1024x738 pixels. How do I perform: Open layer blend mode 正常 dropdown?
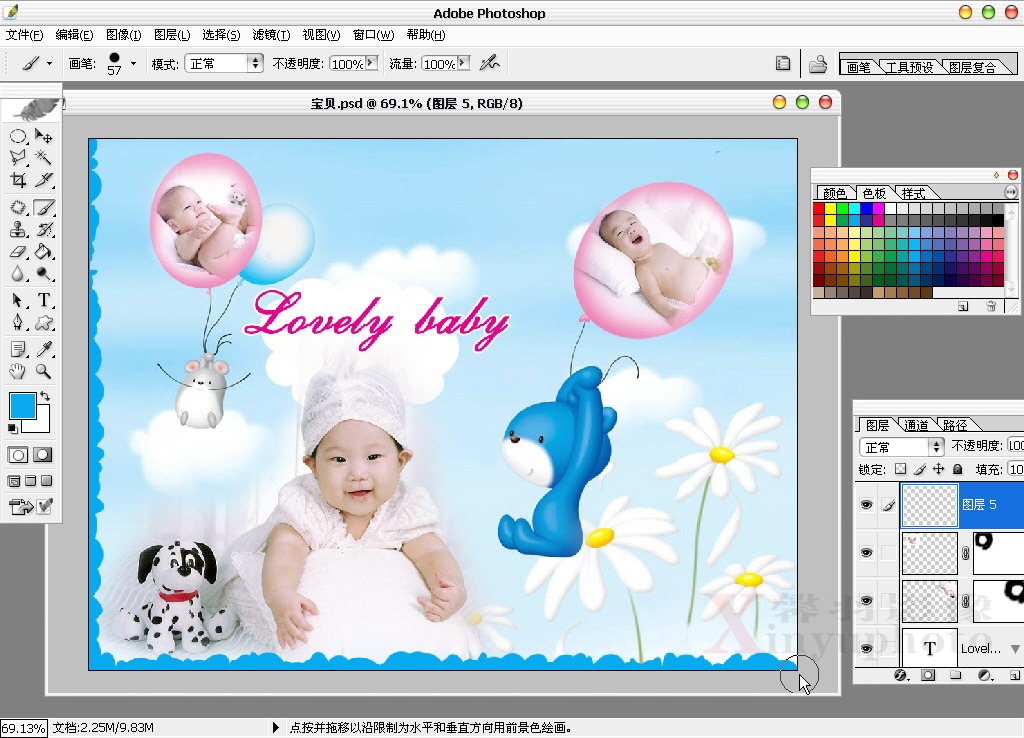[901, 447]
